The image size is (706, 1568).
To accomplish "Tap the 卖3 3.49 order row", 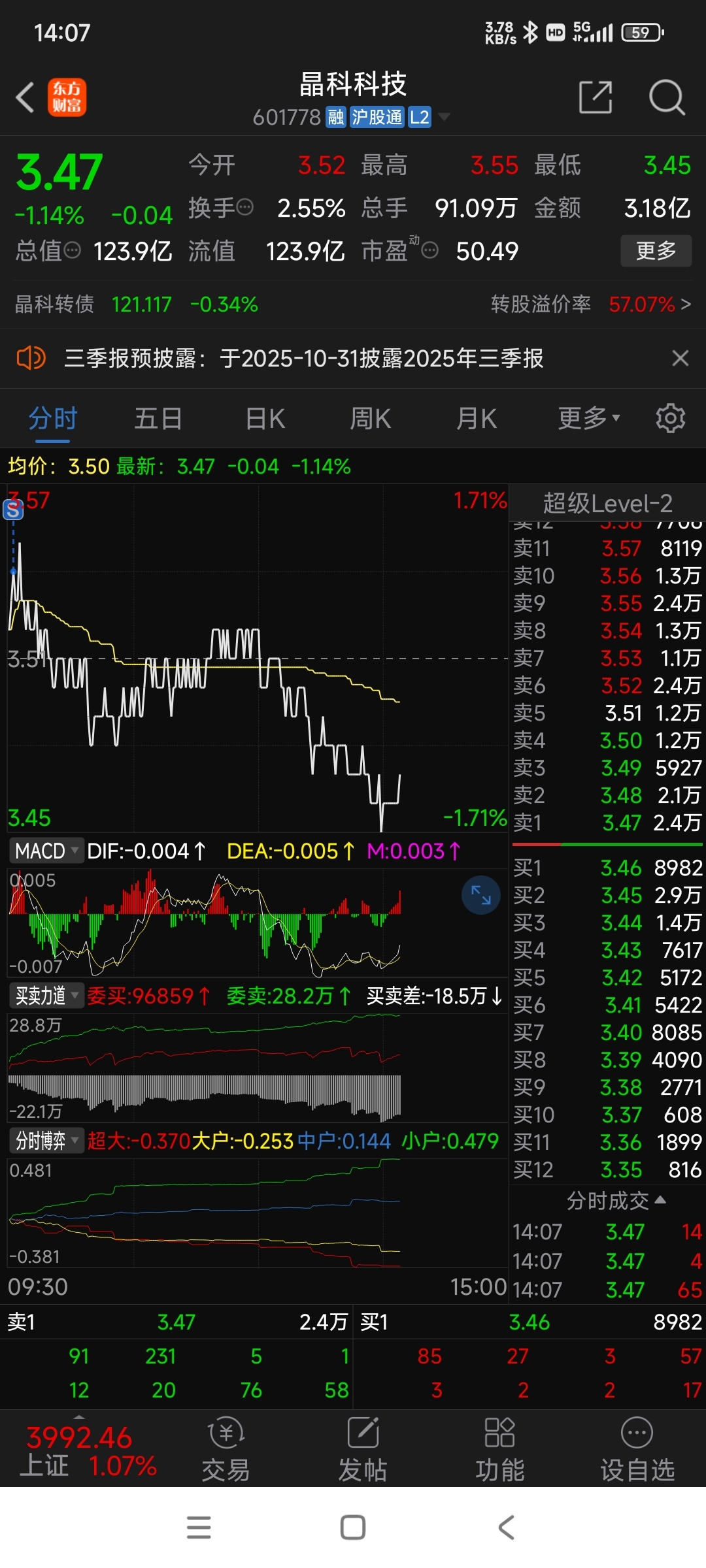I will (607, 768).
